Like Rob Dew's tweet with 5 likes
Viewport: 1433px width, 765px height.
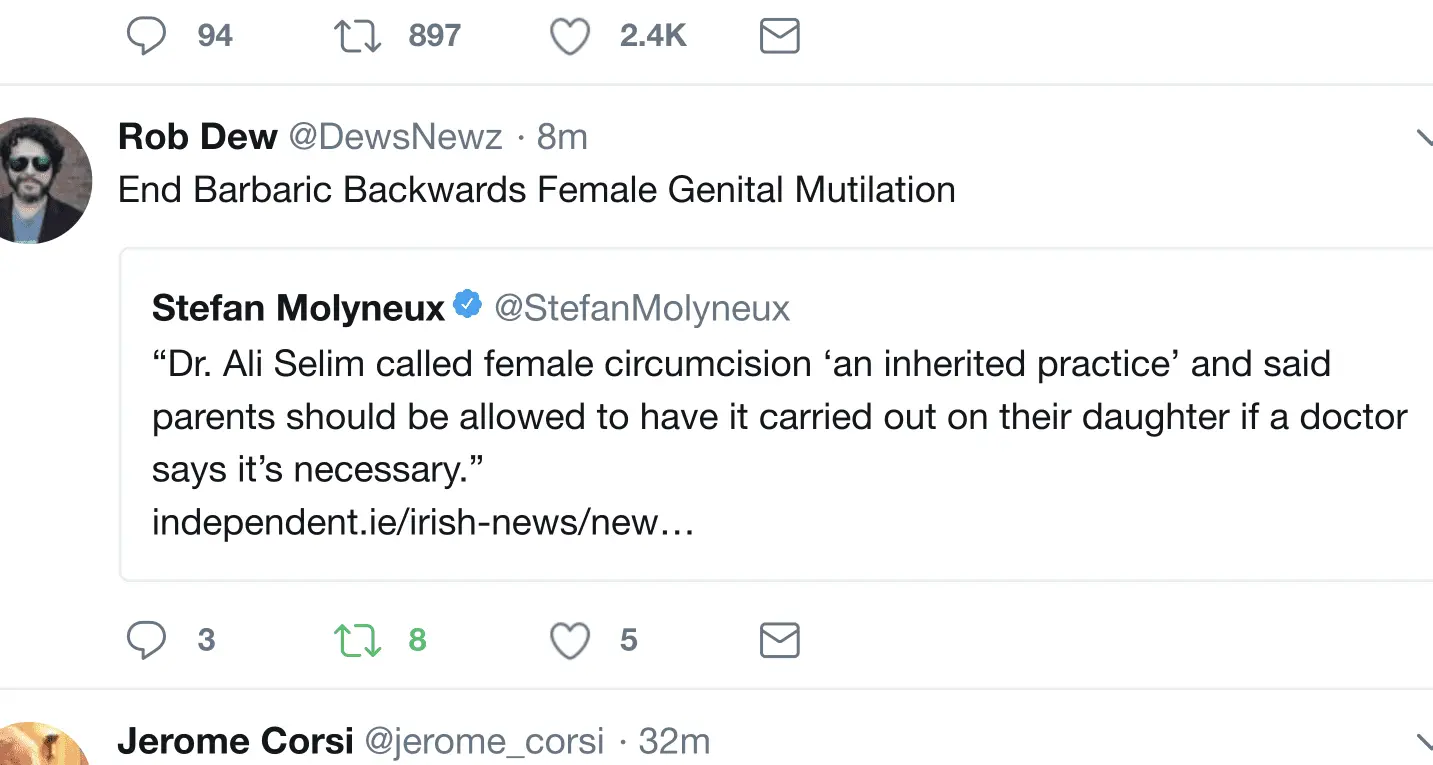point(570,640)
